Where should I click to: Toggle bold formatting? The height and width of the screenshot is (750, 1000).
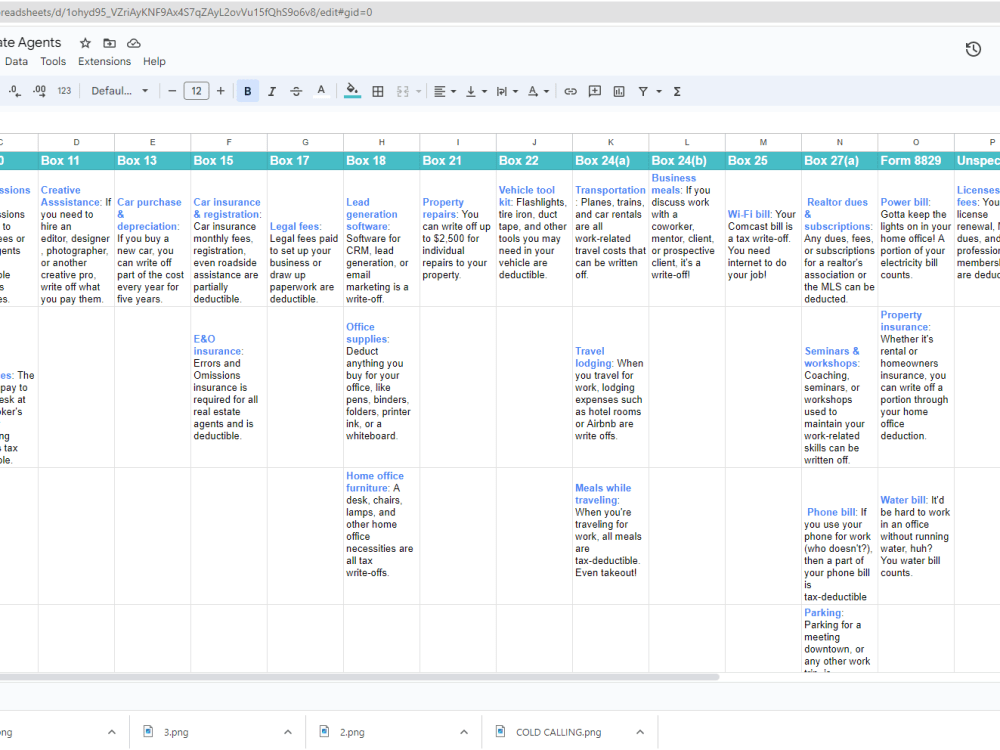pos(247,91)
